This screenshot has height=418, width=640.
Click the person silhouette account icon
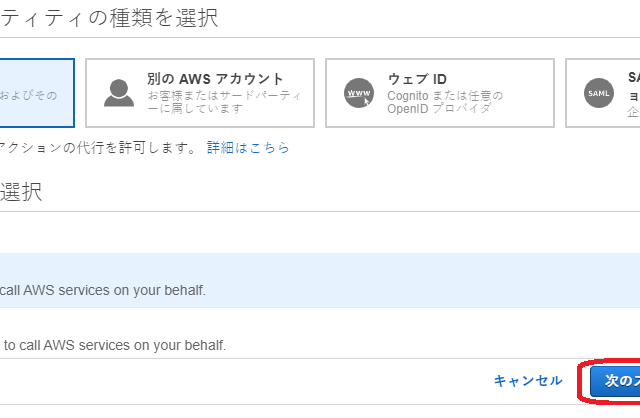118,93
